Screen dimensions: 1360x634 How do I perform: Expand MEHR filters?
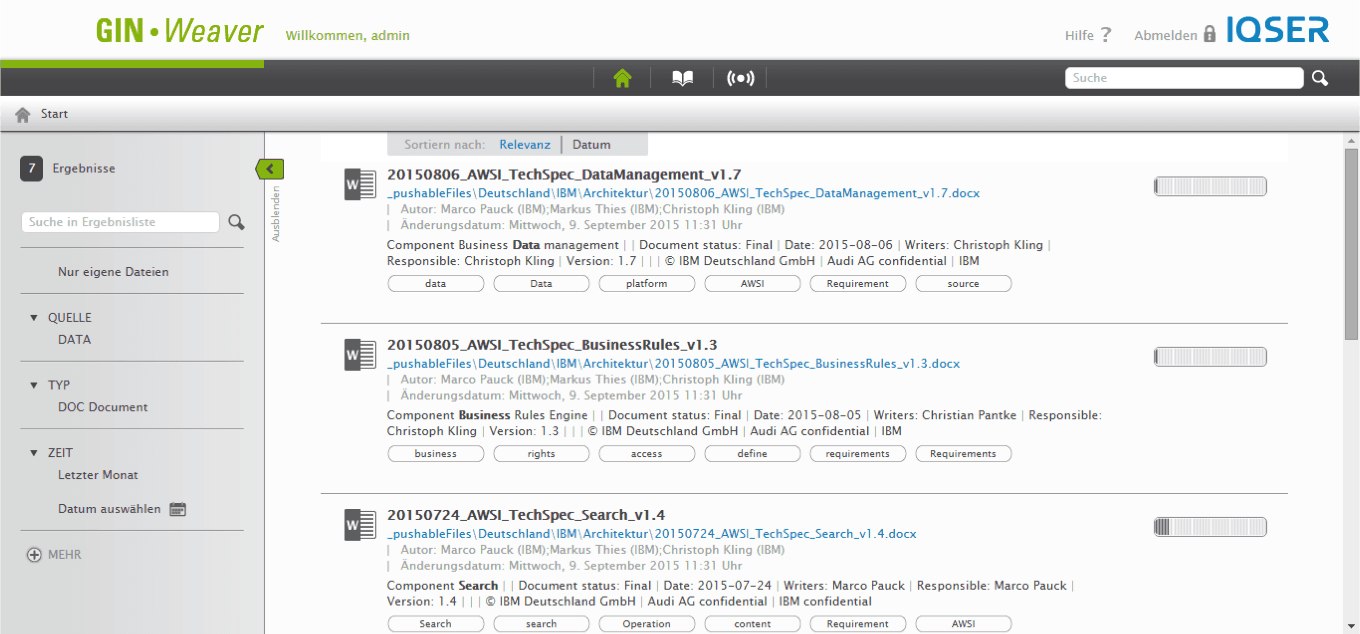[x=65, y=555]
